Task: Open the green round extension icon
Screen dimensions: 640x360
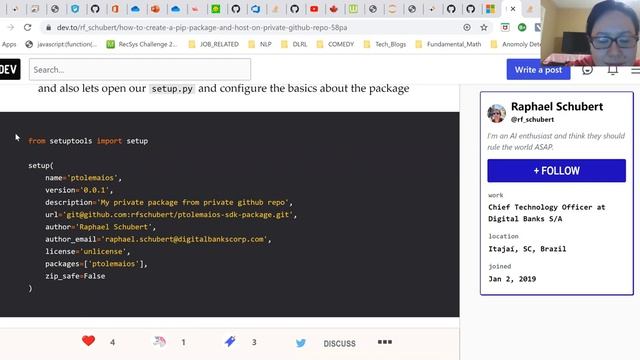Action: pos(522,27)
